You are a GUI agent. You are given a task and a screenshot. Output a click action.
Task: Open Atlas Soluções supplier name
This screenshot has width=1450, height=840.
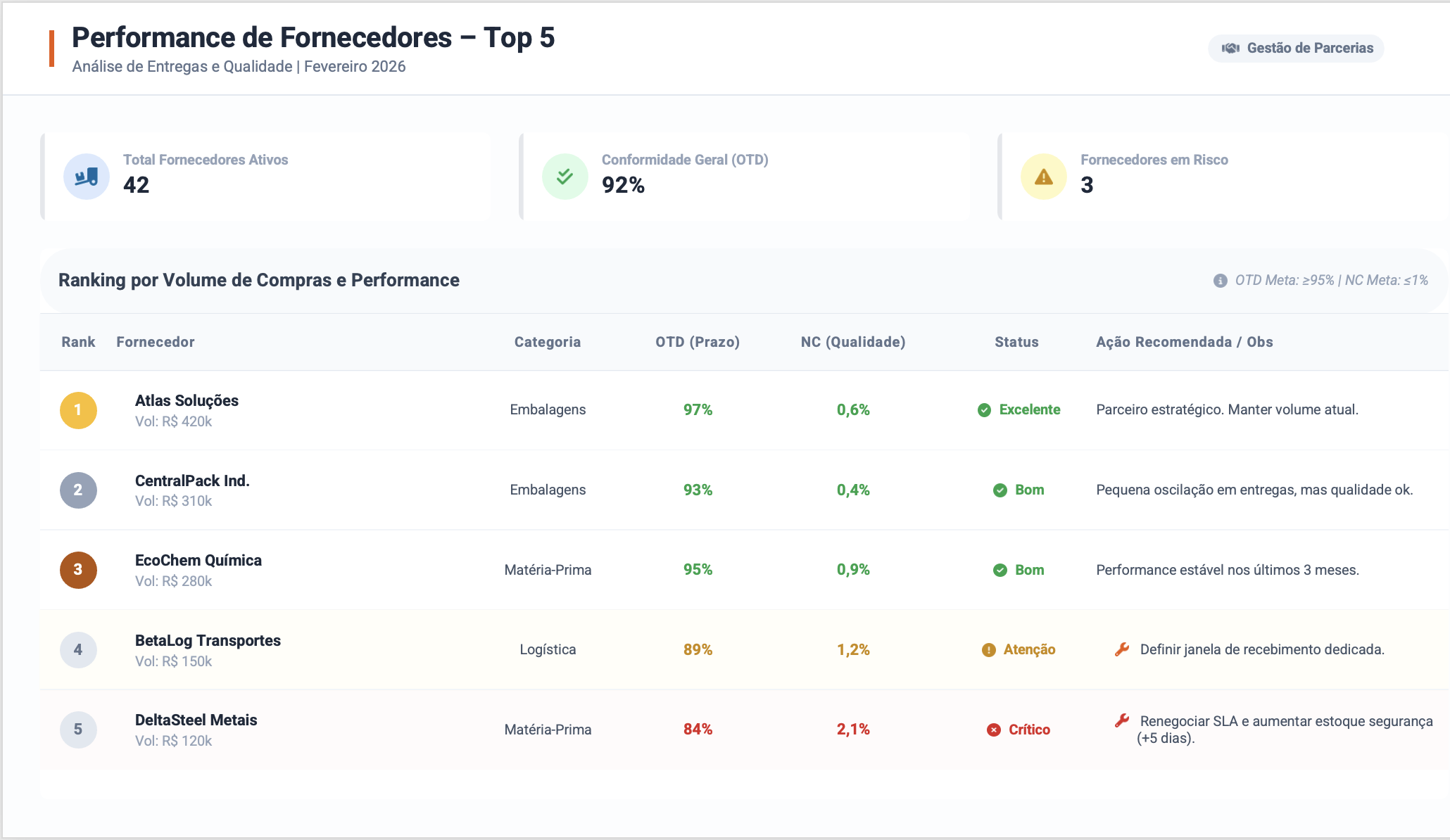point(187,400)
